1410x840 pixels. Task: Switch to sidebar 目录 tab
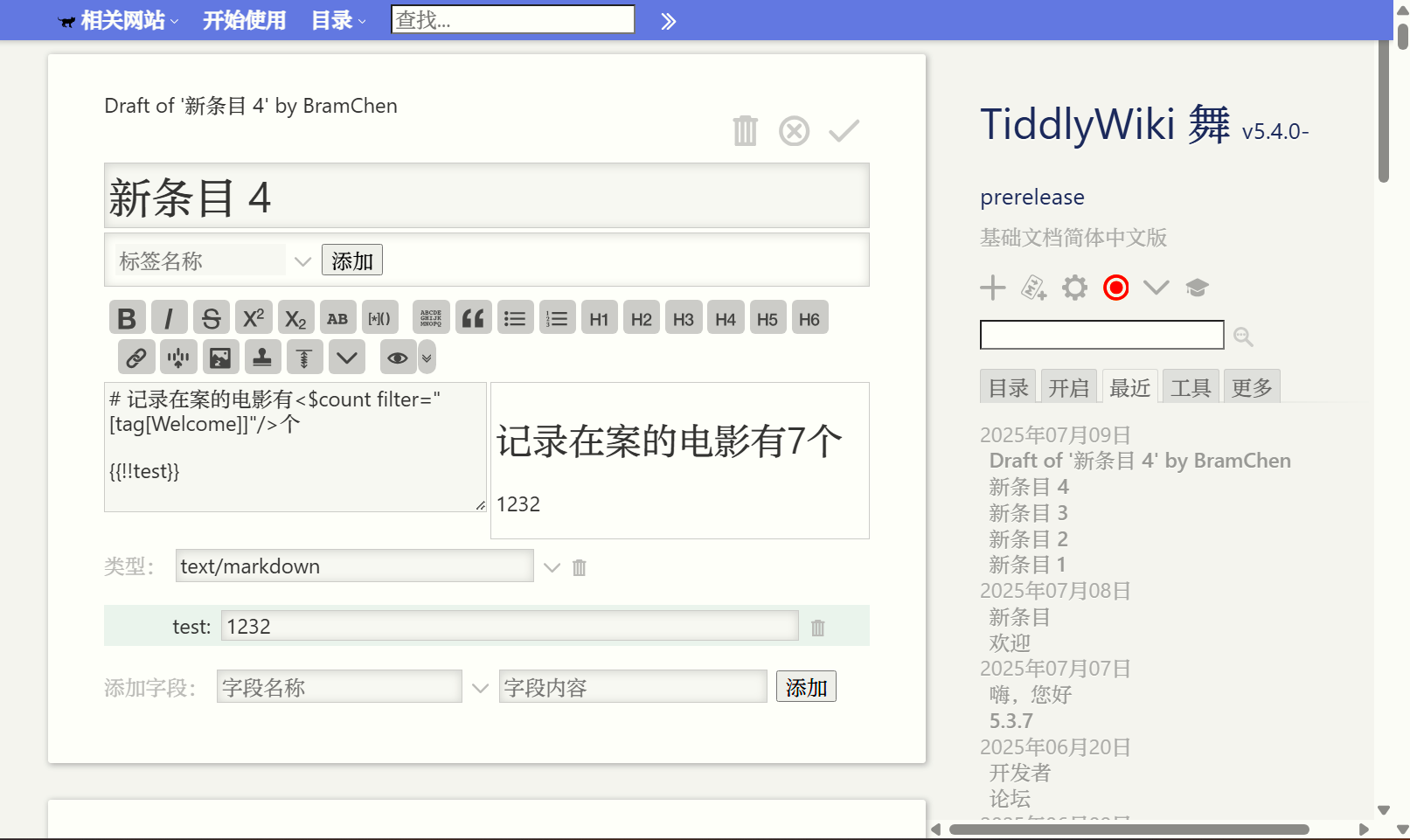point(1008,387)
